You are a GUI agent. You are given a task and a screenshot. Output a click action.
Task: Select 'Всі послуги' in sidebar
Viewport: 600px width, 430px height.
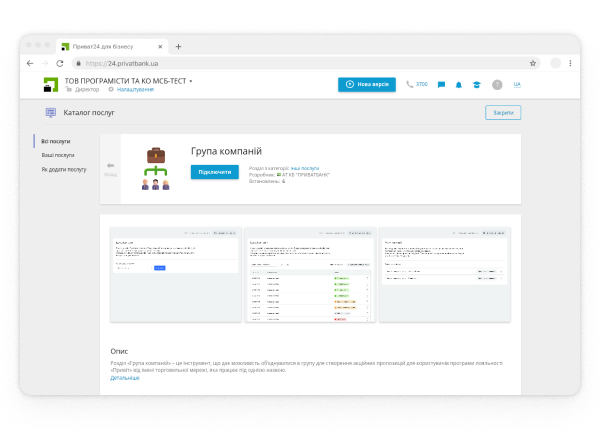coord(56,141)
